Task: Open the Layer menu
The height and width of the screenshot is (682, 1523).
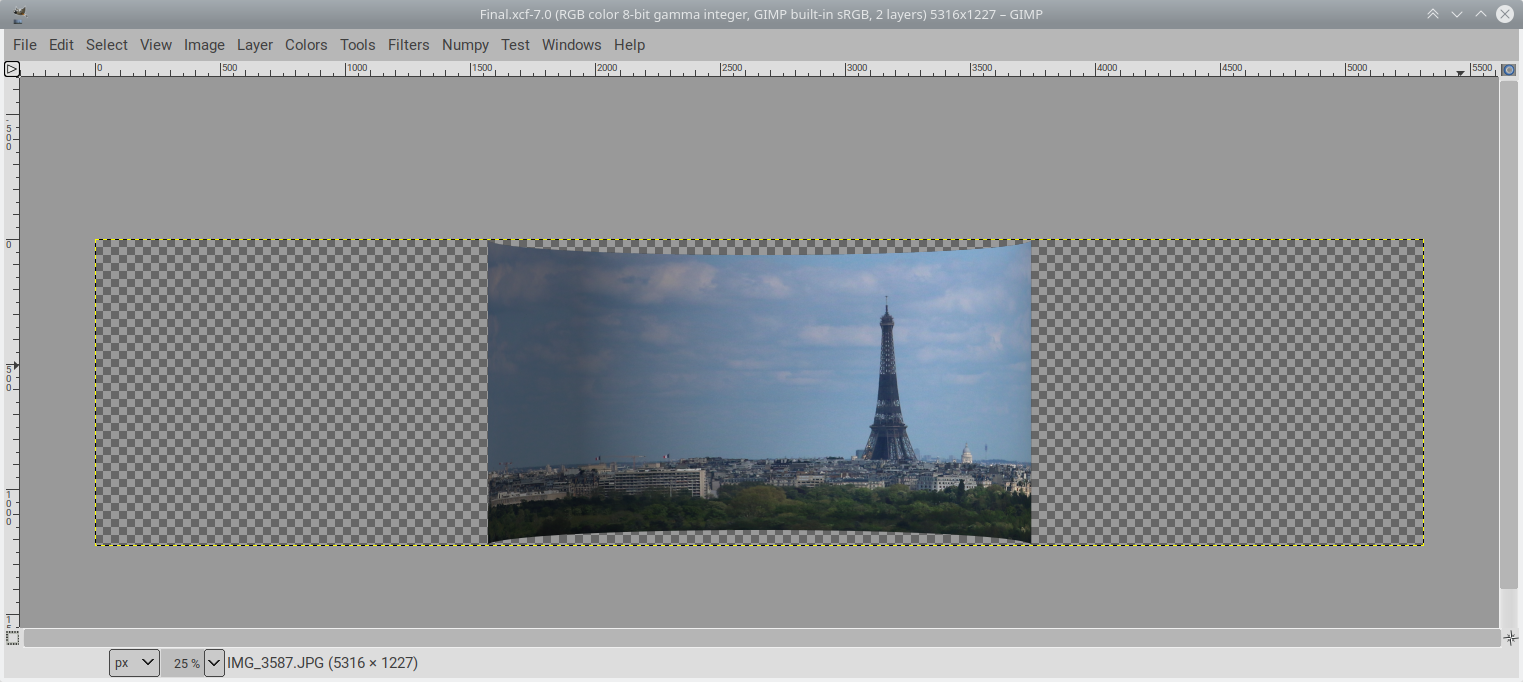Action: tap(255, 45)
